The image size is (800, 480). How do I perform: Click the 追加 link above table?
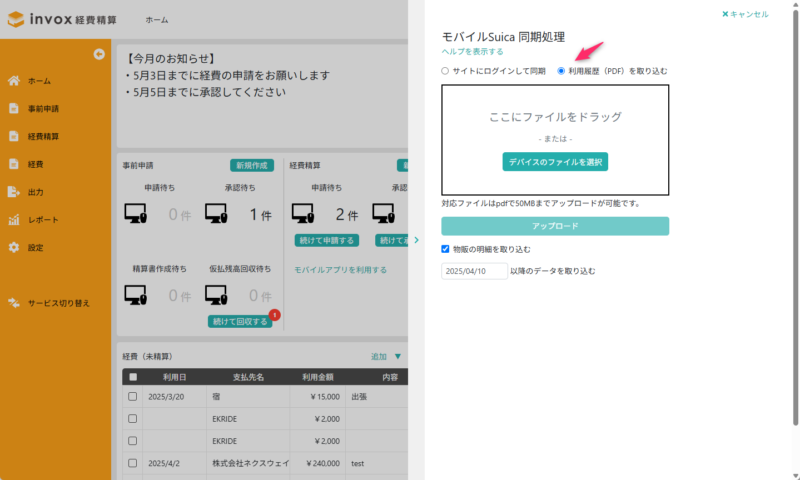379,357
